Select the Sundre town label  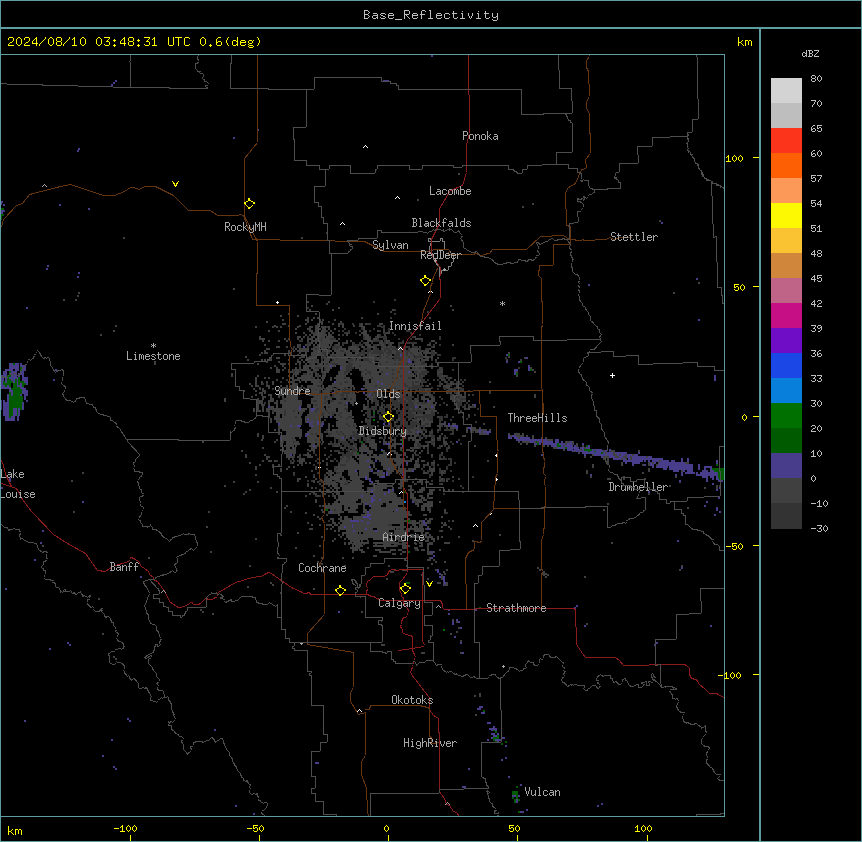(x=292, y=391)
